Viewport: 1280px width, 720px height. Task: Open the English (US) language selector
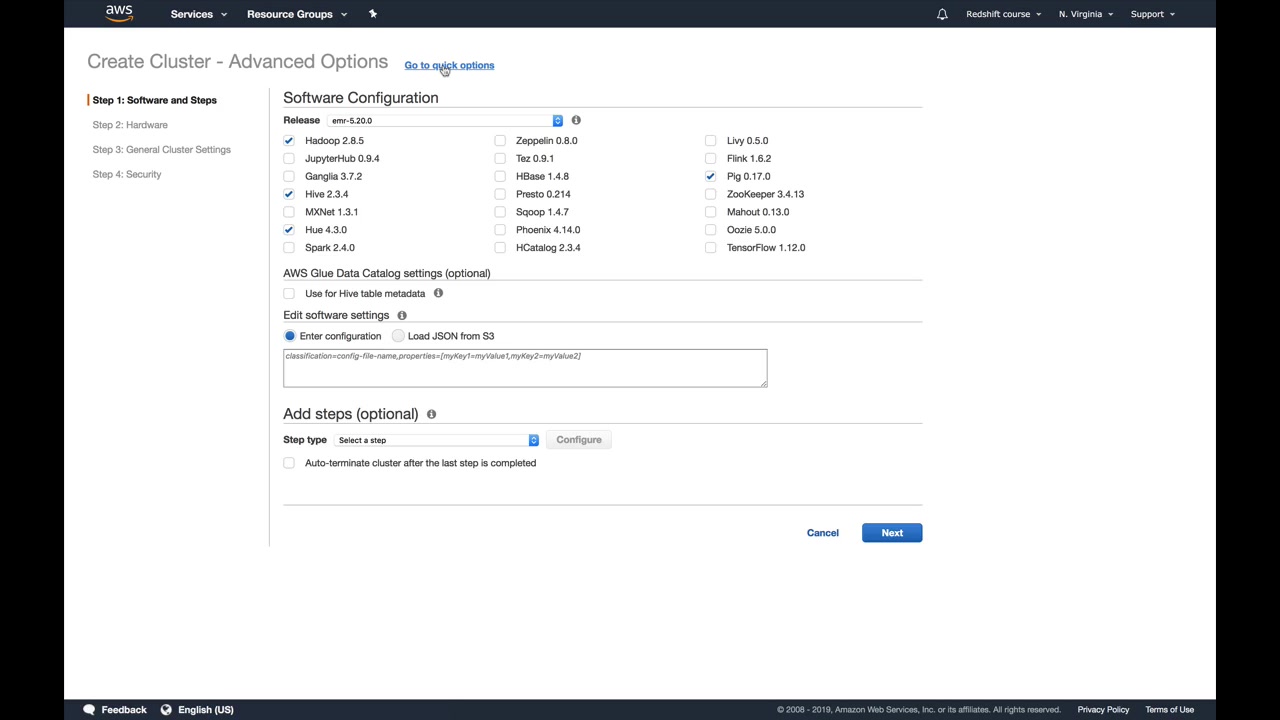pyautogui.click(x=205, y=710)
